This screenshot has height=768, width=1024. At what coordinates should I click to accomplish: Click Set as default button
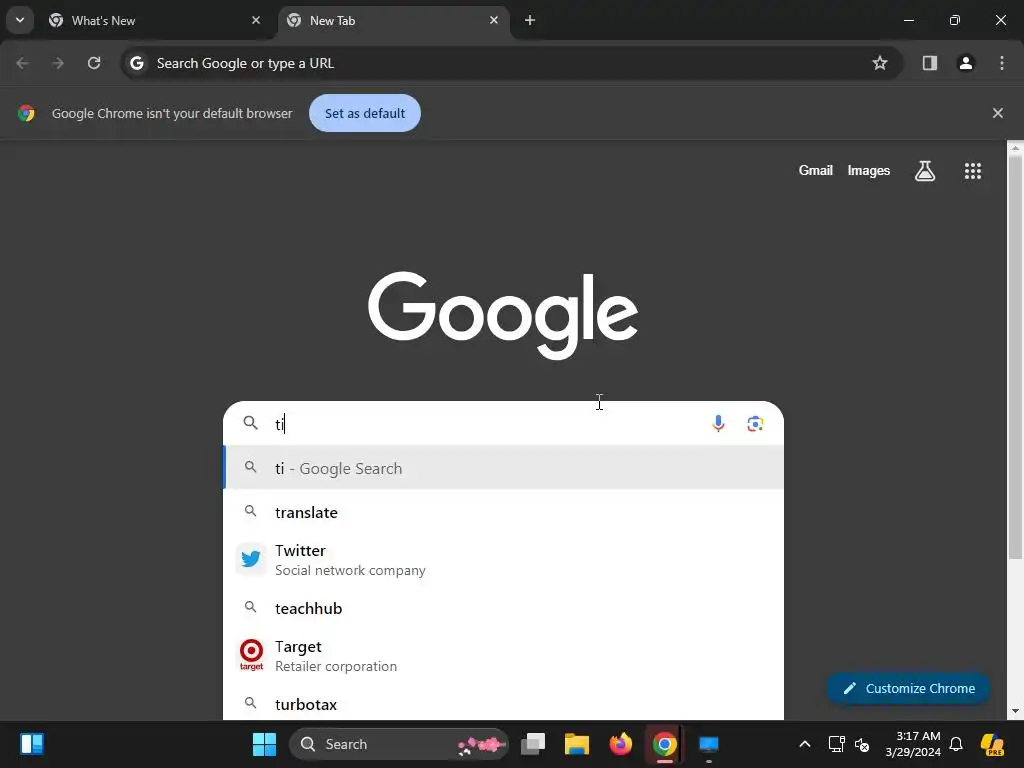pyautogui.click(x=364, y=113)
